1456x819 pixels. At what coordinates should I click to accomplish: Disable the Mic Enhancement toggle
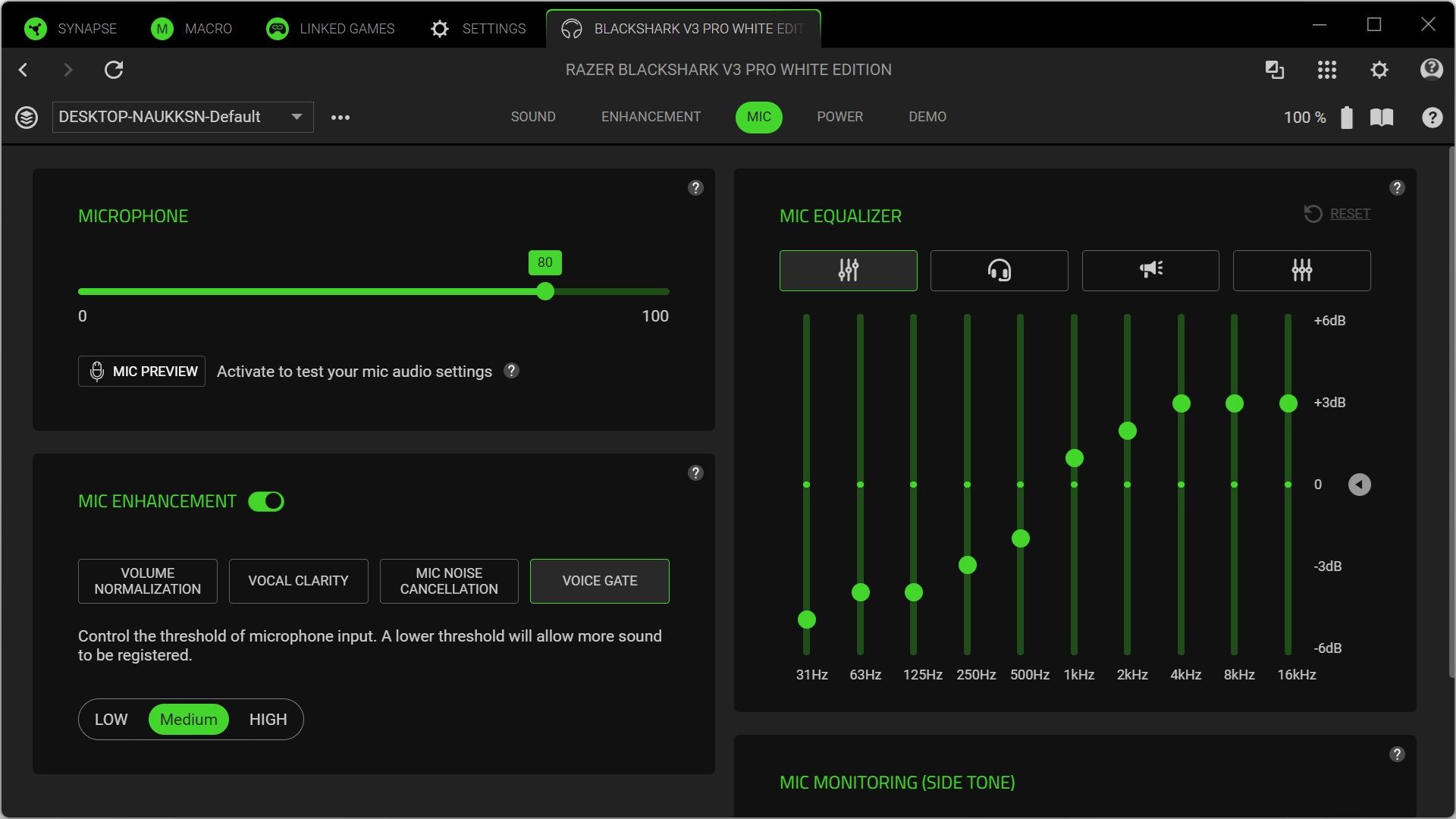click(266, 501)
